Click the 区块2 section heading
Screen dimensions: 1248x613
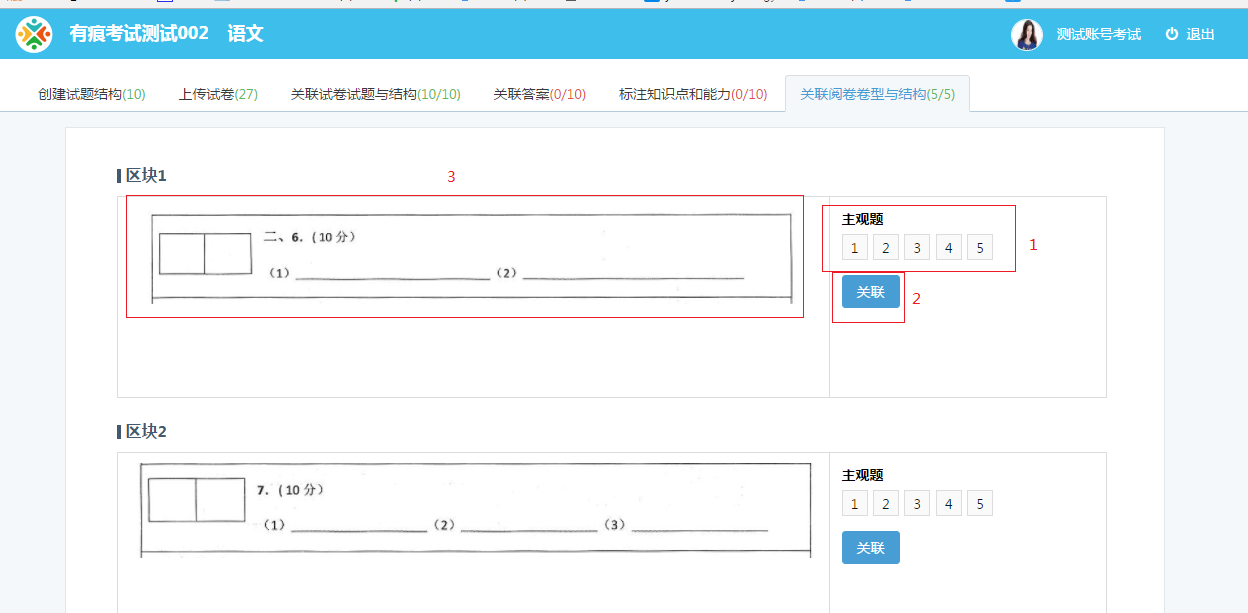click(x=146, y=432)
